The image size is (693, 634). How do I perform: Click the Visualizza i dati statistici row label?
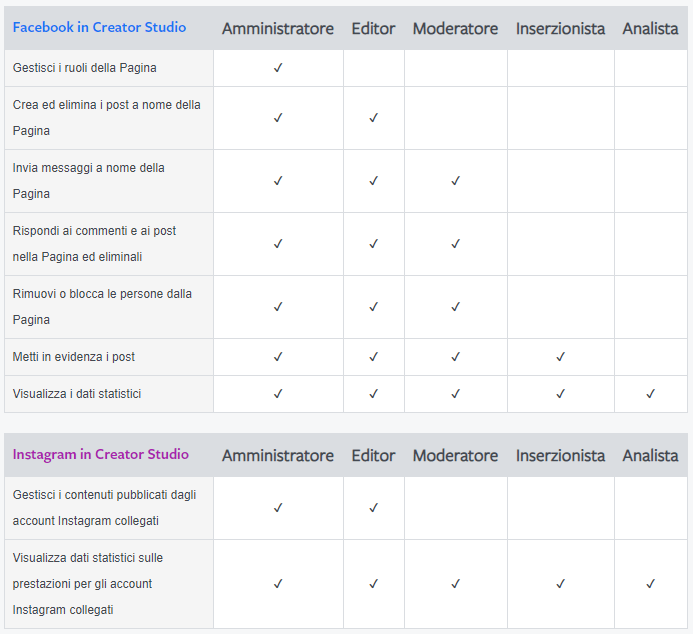click(x=77, y=394)
